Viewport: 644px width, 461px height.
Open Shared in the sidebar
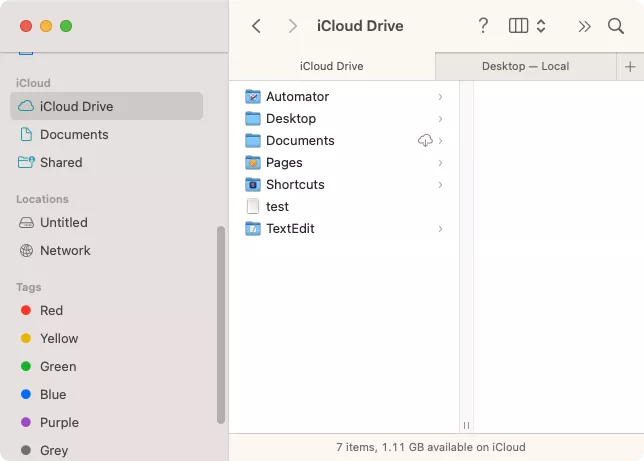point(61,162)
